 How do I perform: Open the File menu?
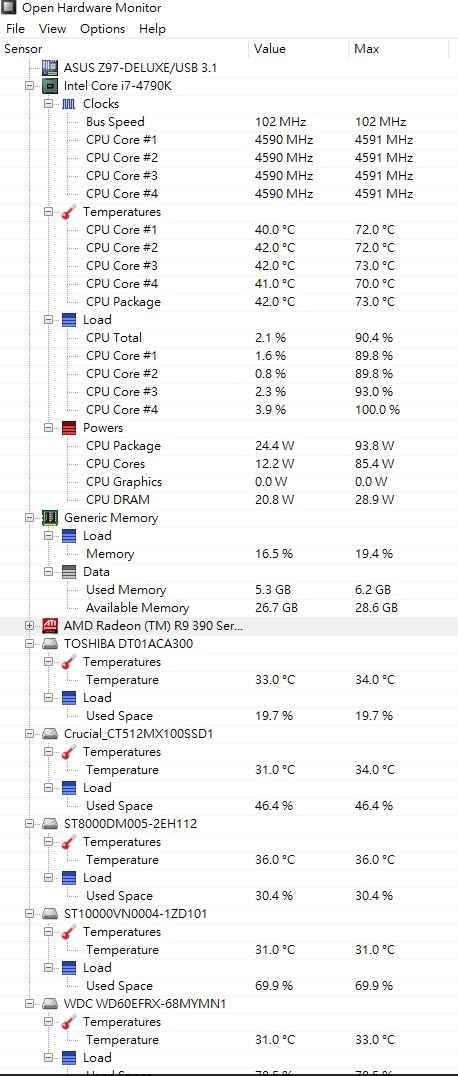15,29
